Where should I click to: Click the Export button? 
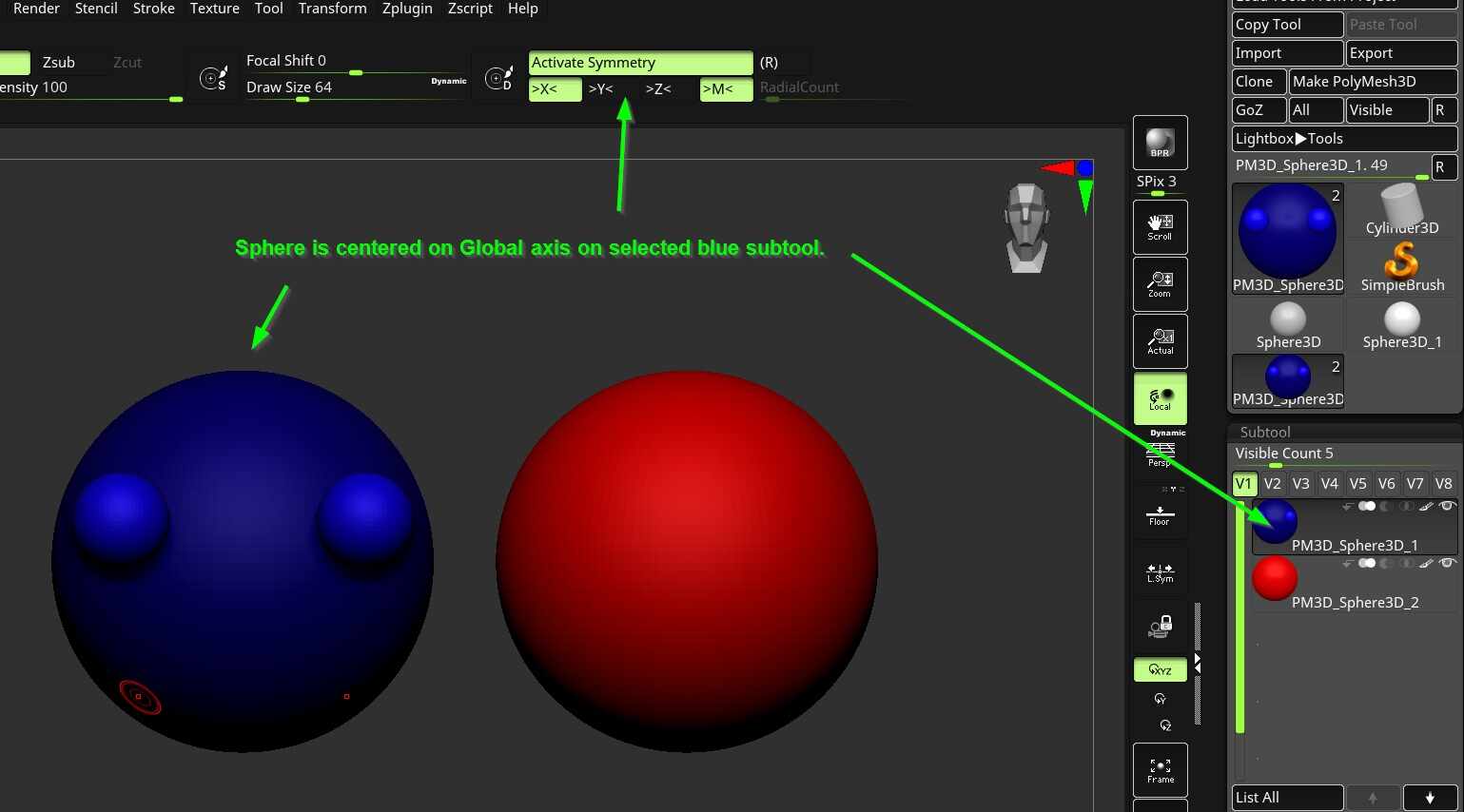(1402, 53)
